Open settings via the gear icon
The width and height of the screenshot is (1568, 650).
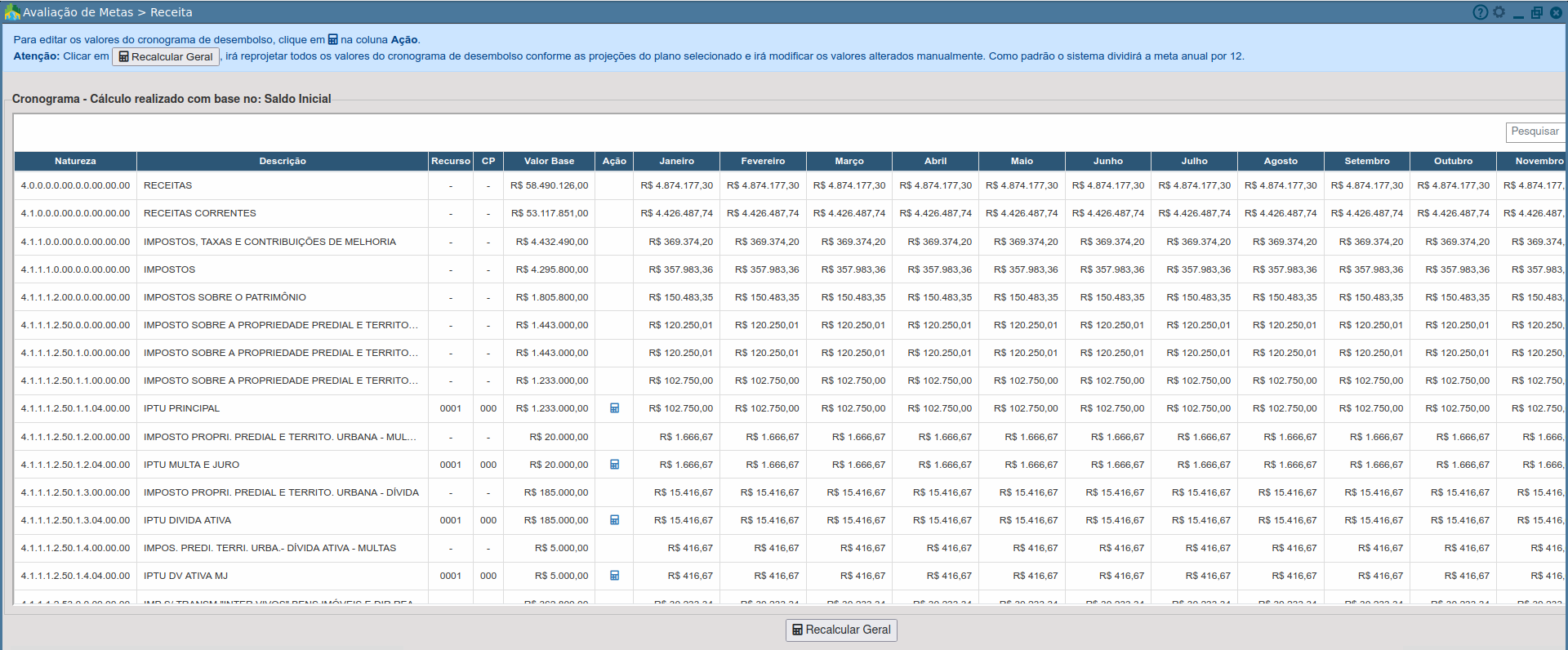click(x=1499, y=12)
